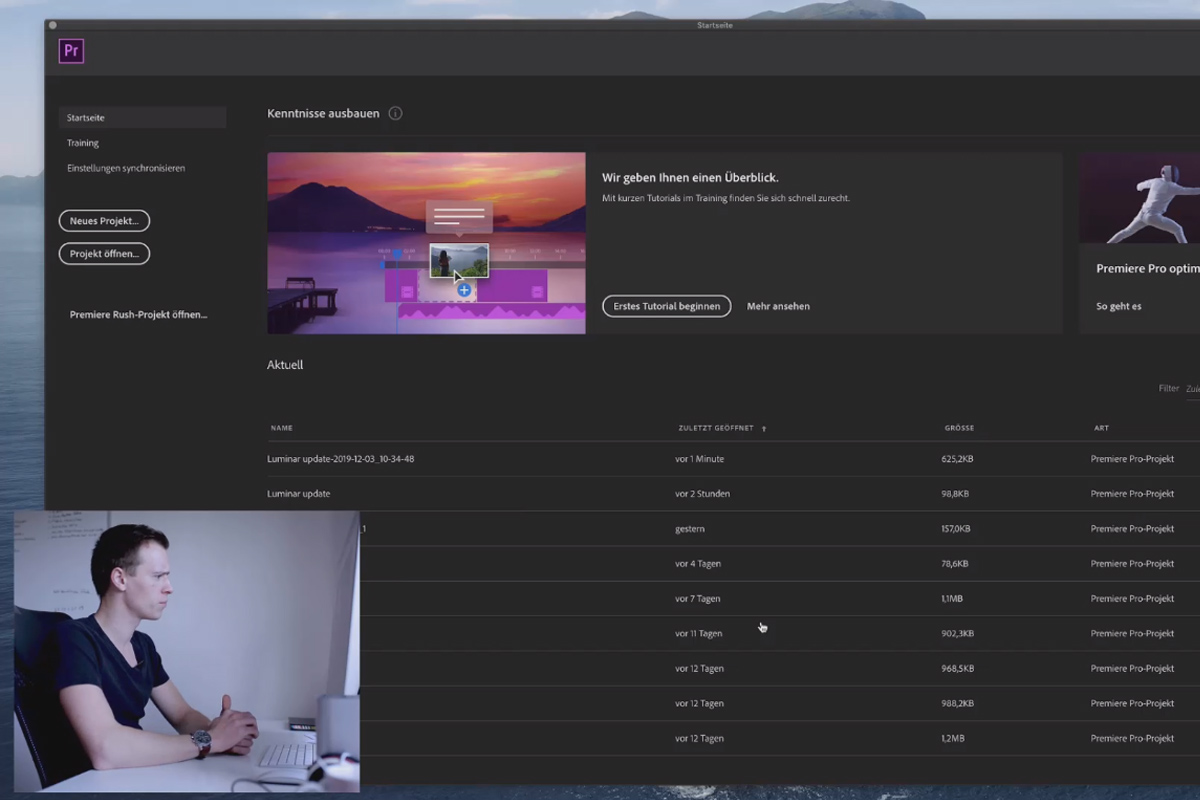
Task: Open Premiere Rush-Projekt öffnen link
Action: coord(138,315)
